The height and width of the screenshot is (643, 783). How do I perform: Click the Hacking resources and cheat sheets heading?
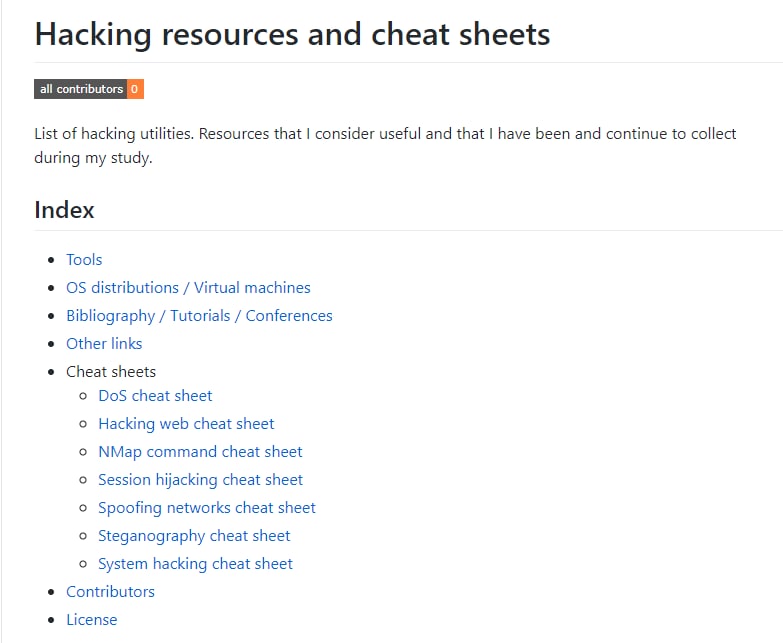pos(292,34)
